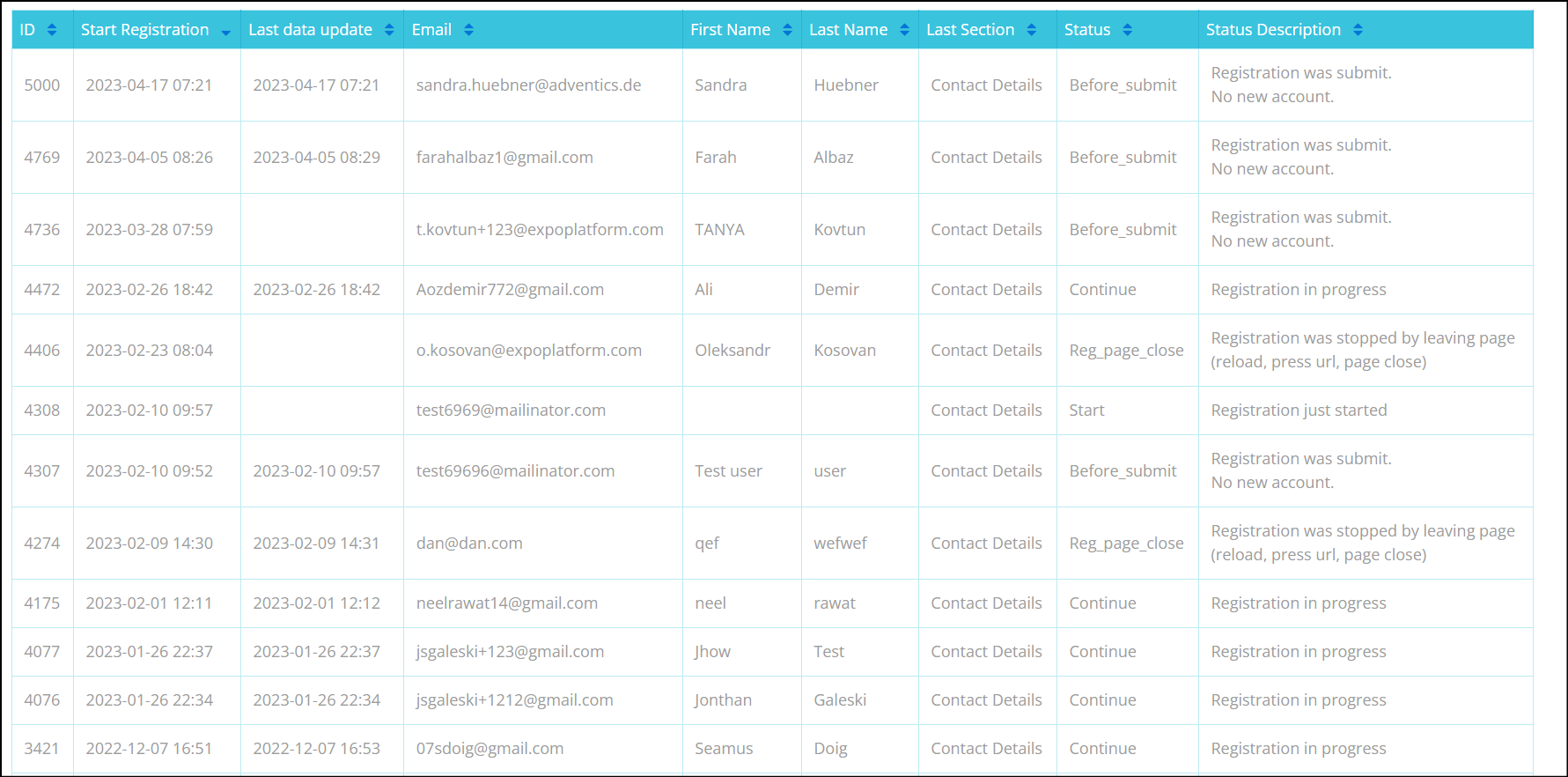Click first name TANYA

tap(719, 230)
